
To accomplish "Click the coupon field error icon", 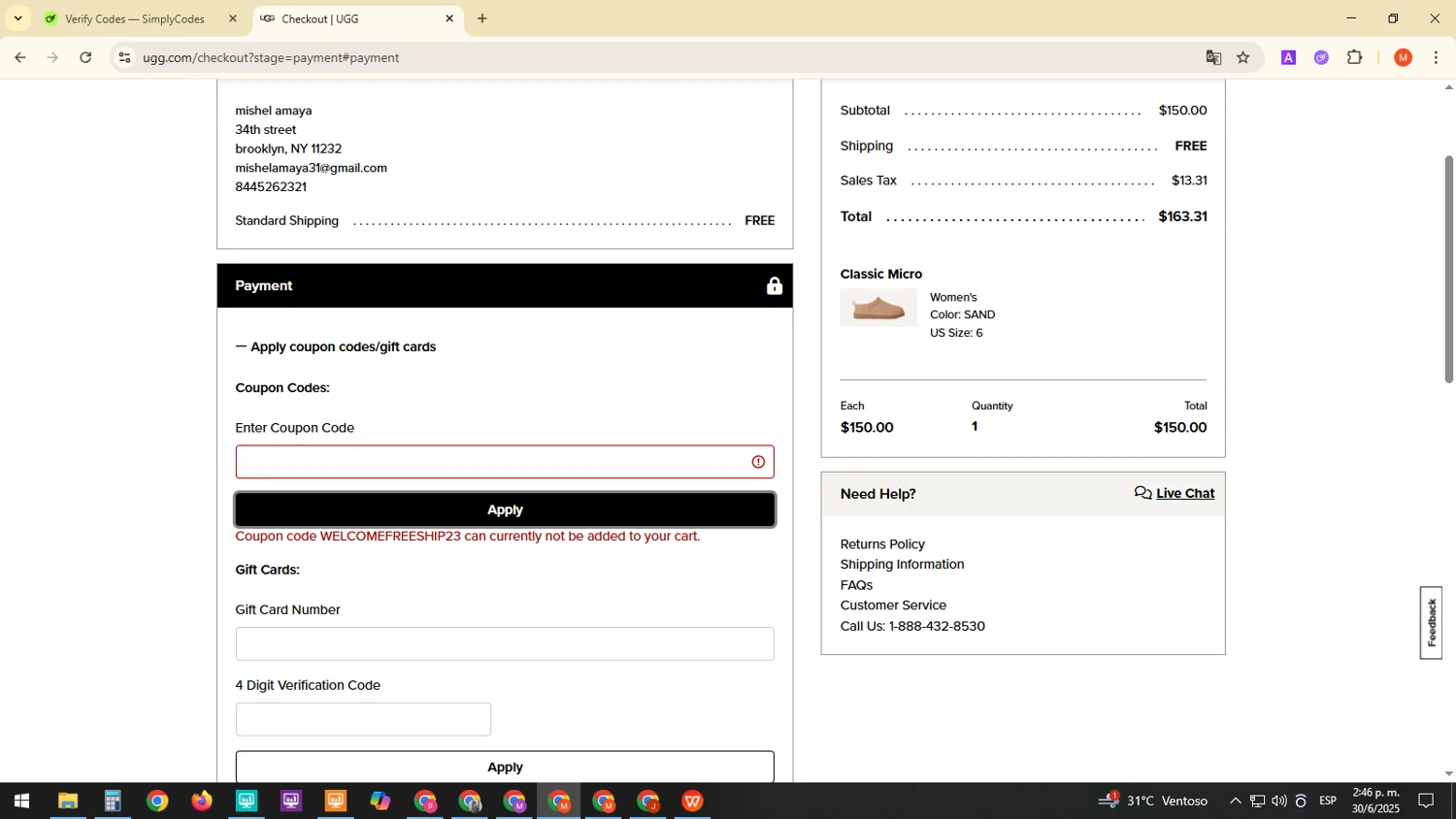I will click(x=758, y=462).
